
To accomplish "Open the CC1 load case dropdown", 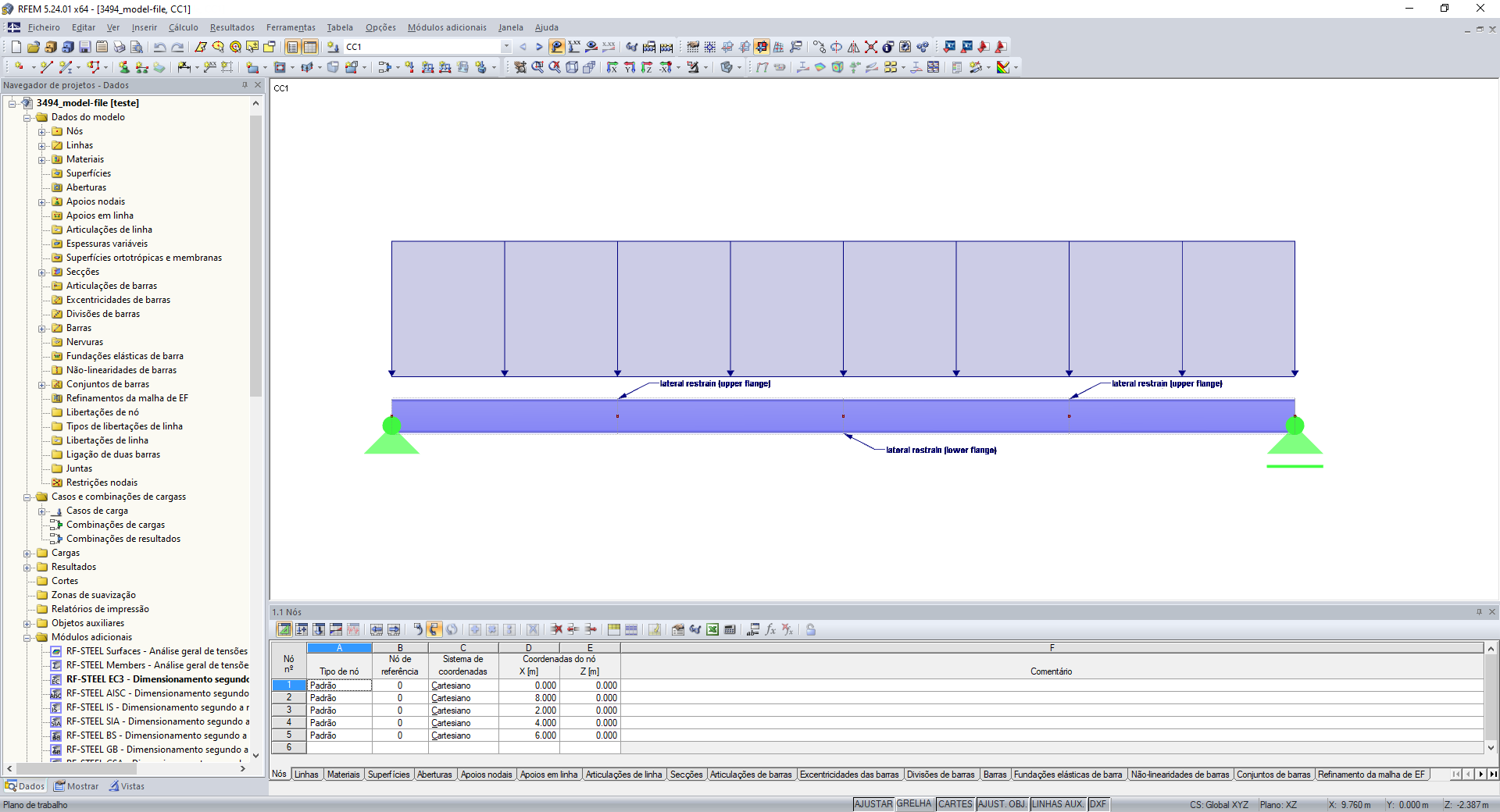I will [505, 47].
